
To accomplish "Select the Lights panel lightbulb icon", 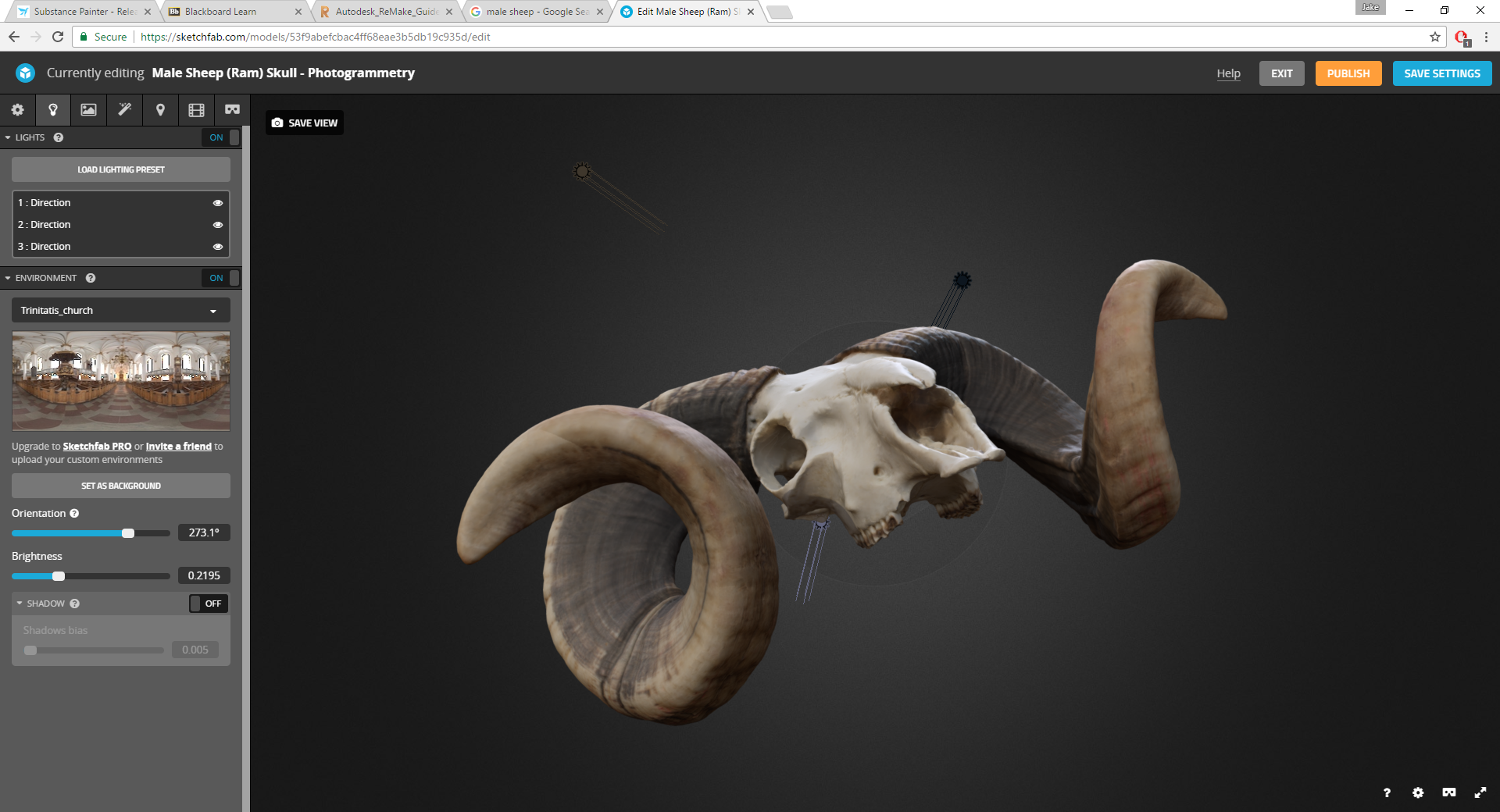I will click(52, 110).
